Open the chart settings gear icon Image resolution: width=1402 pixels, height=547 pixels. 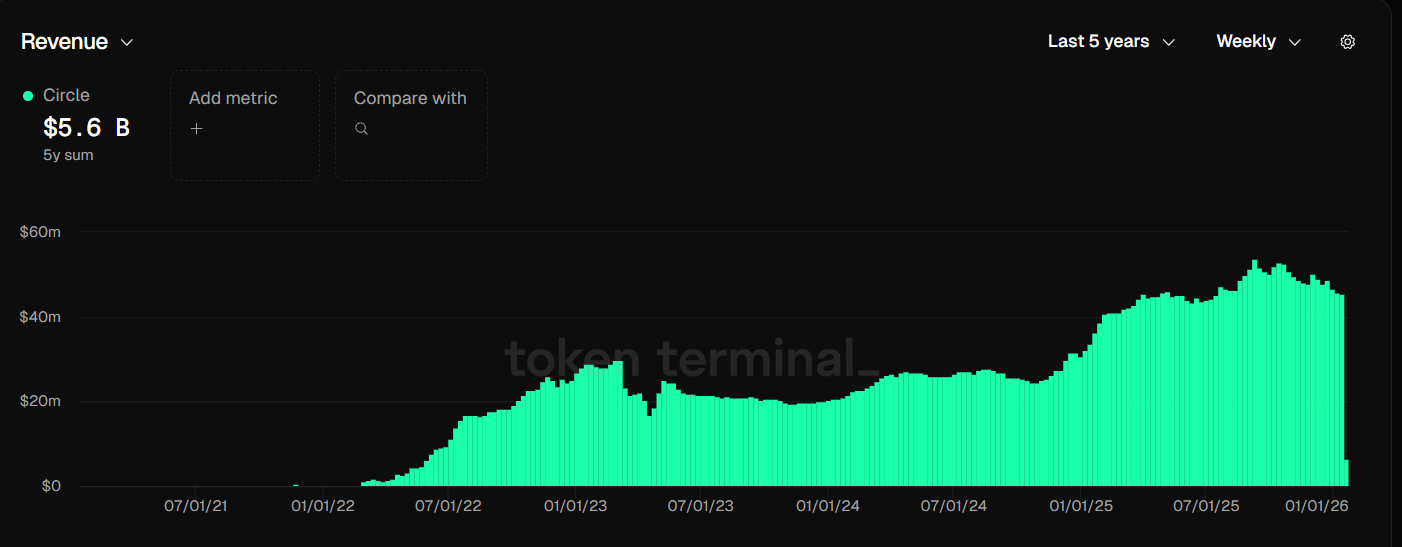[1347, 42]
